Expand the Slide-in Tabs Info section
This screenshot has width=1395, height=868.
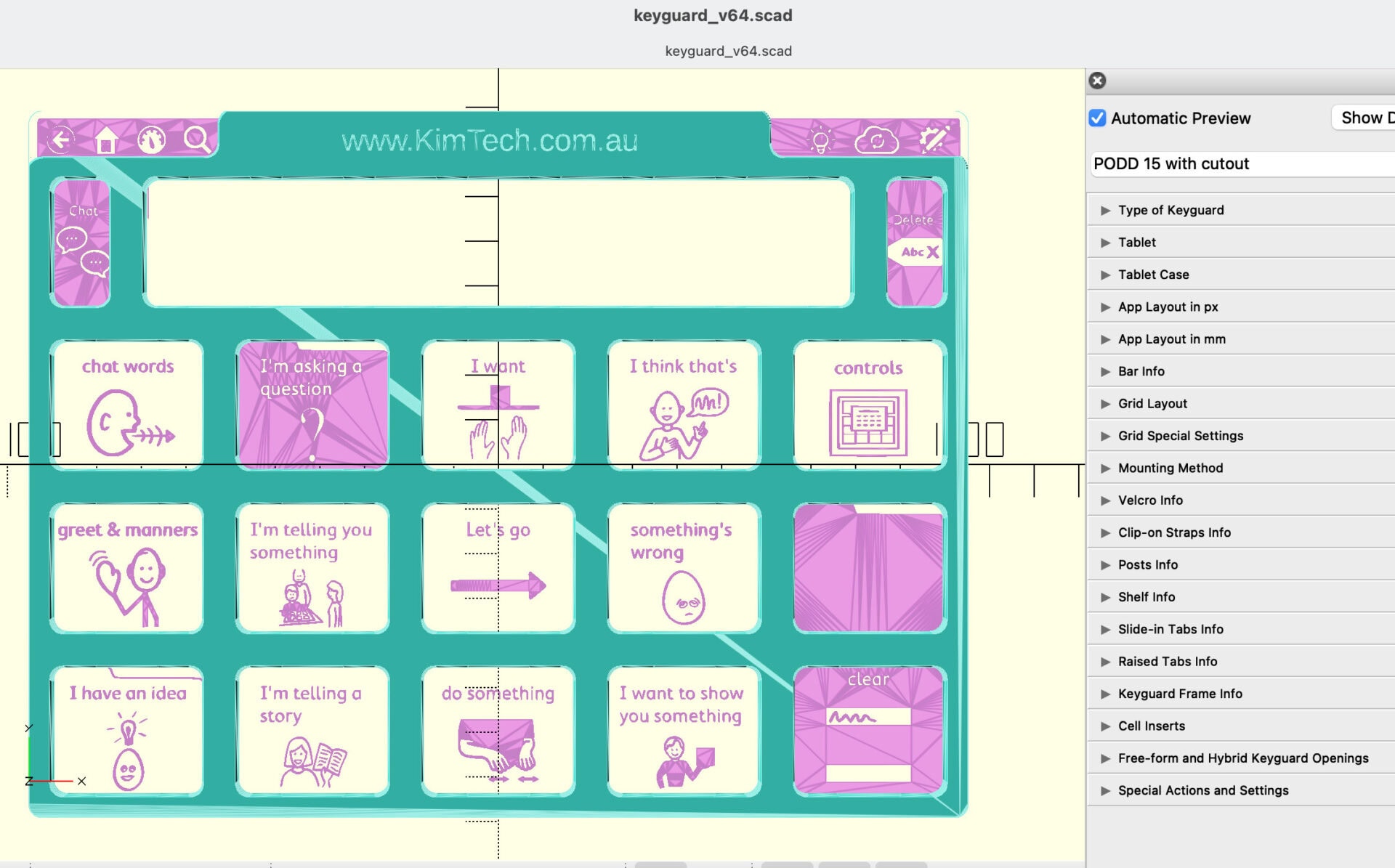click(x=1242, y=629)
